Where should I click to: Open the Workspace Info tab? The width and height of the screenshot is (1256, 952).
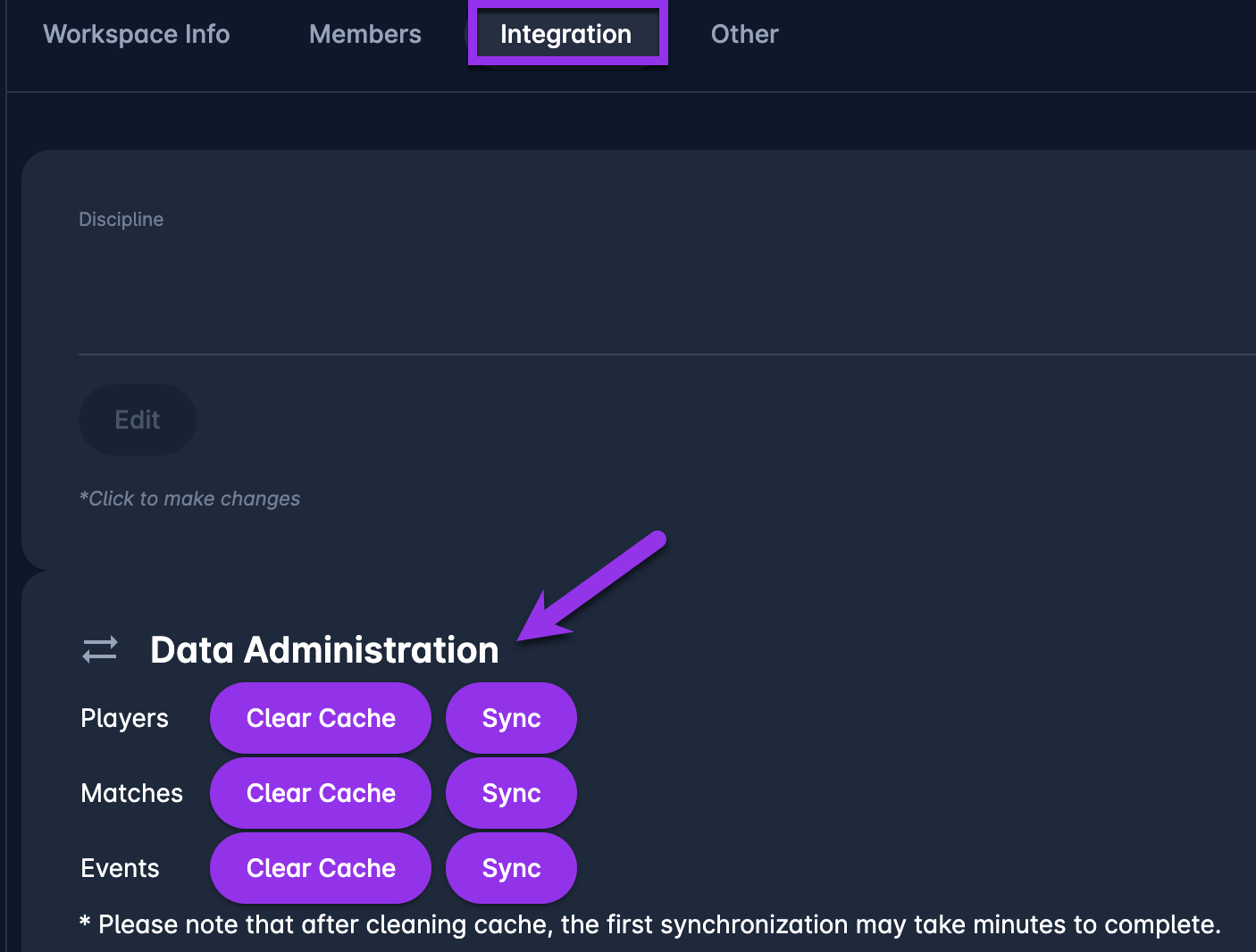[137, 34]
